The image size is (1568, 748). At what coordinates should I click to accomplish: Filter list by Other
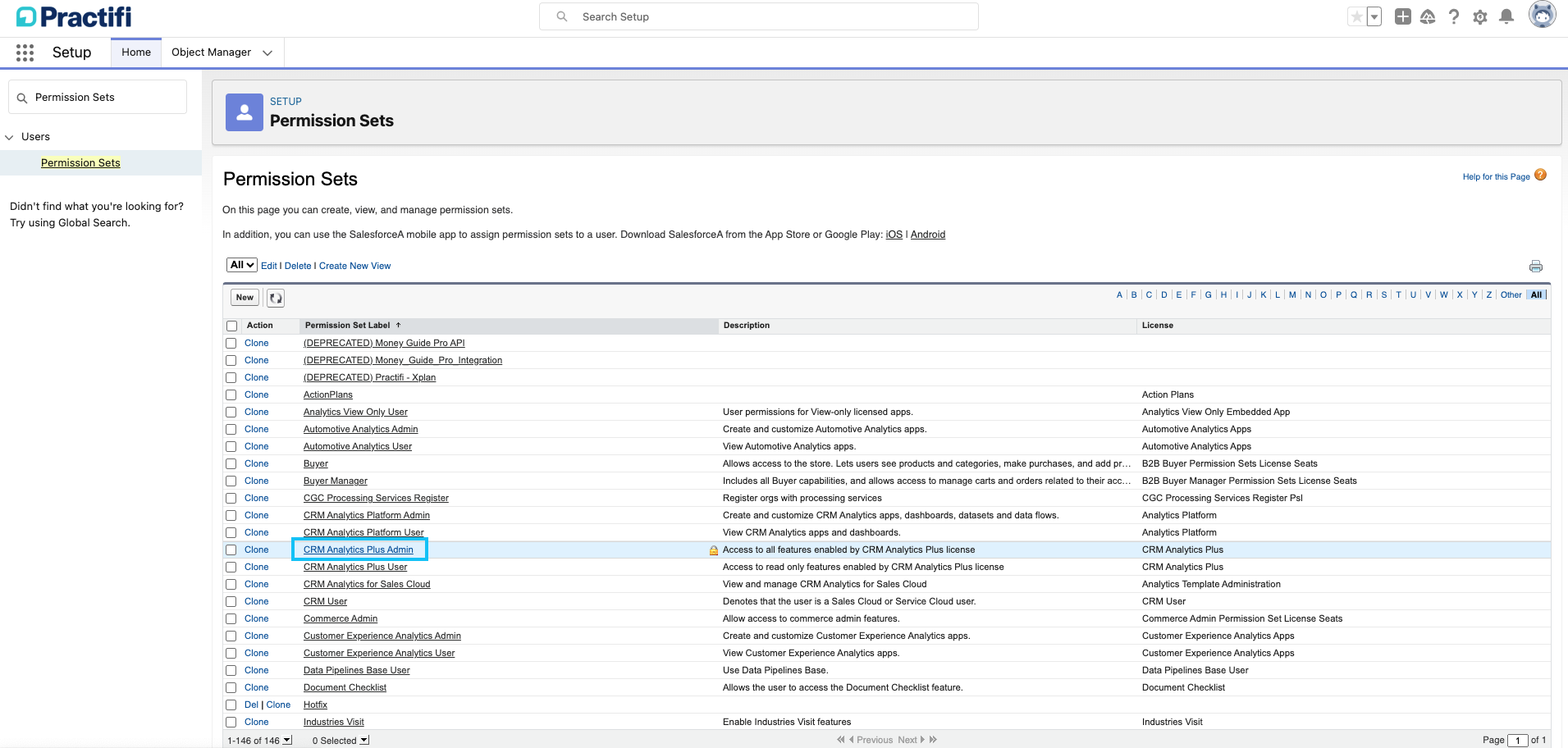click(x=1511, y=295)
